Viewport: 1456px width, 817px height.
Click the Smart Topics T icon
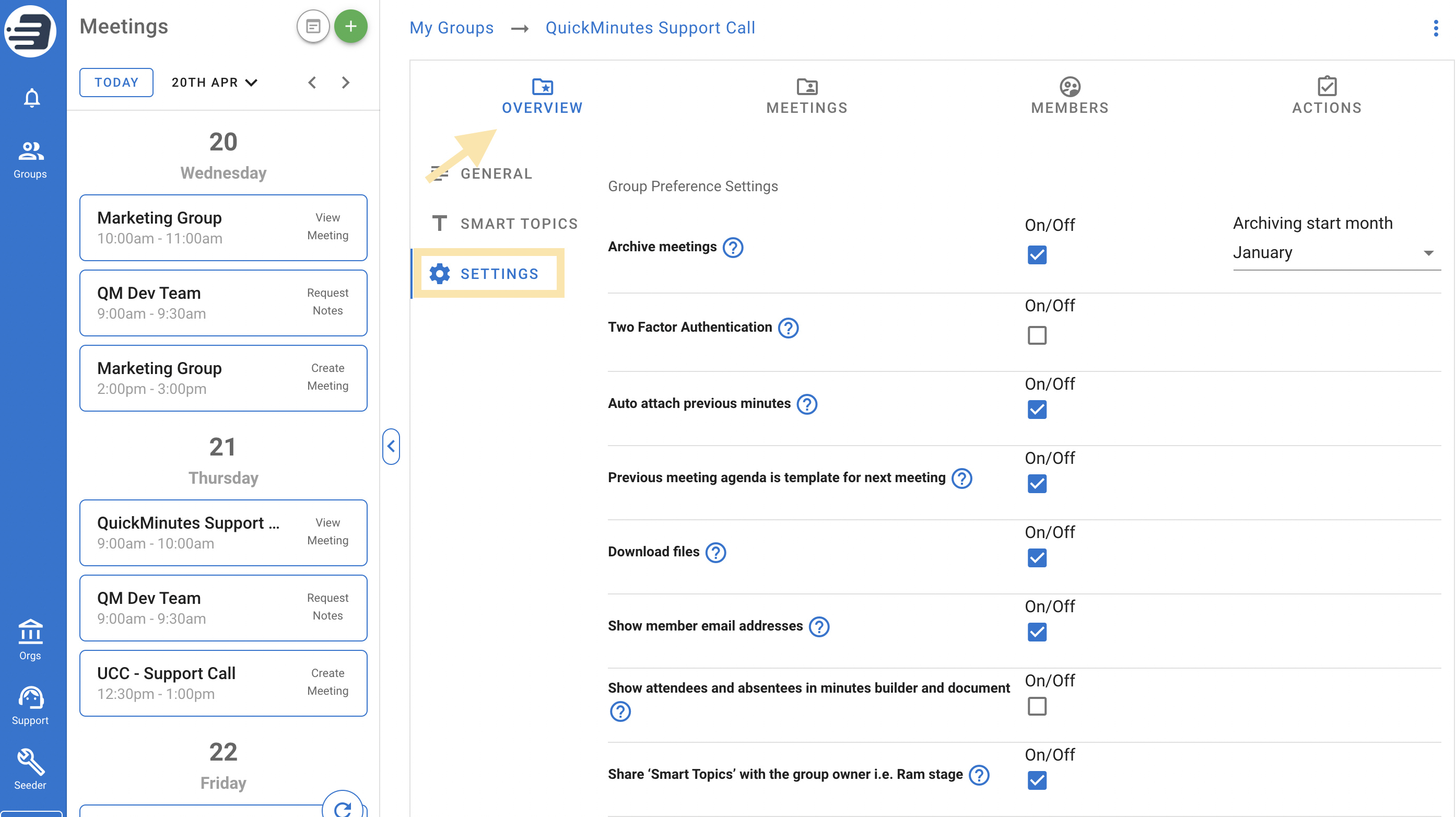439,224
